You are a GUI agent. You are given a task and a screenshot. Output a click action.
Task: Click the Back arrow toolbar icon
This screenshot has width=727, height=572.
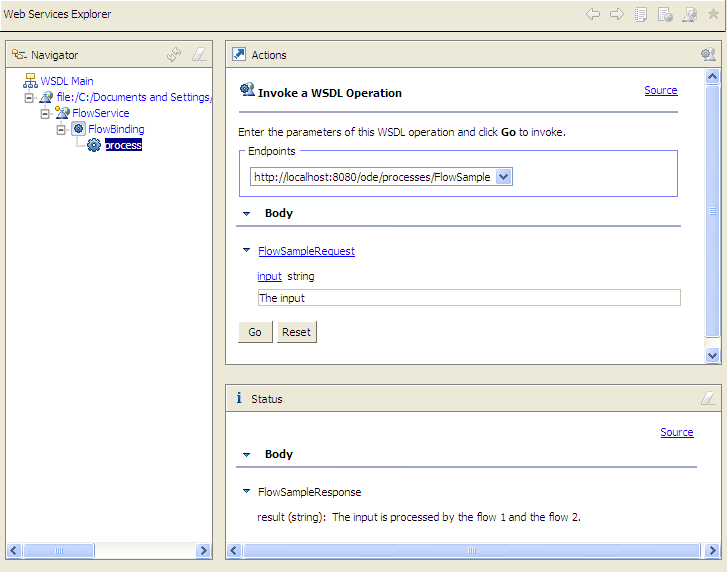click(x=593, y=14)
